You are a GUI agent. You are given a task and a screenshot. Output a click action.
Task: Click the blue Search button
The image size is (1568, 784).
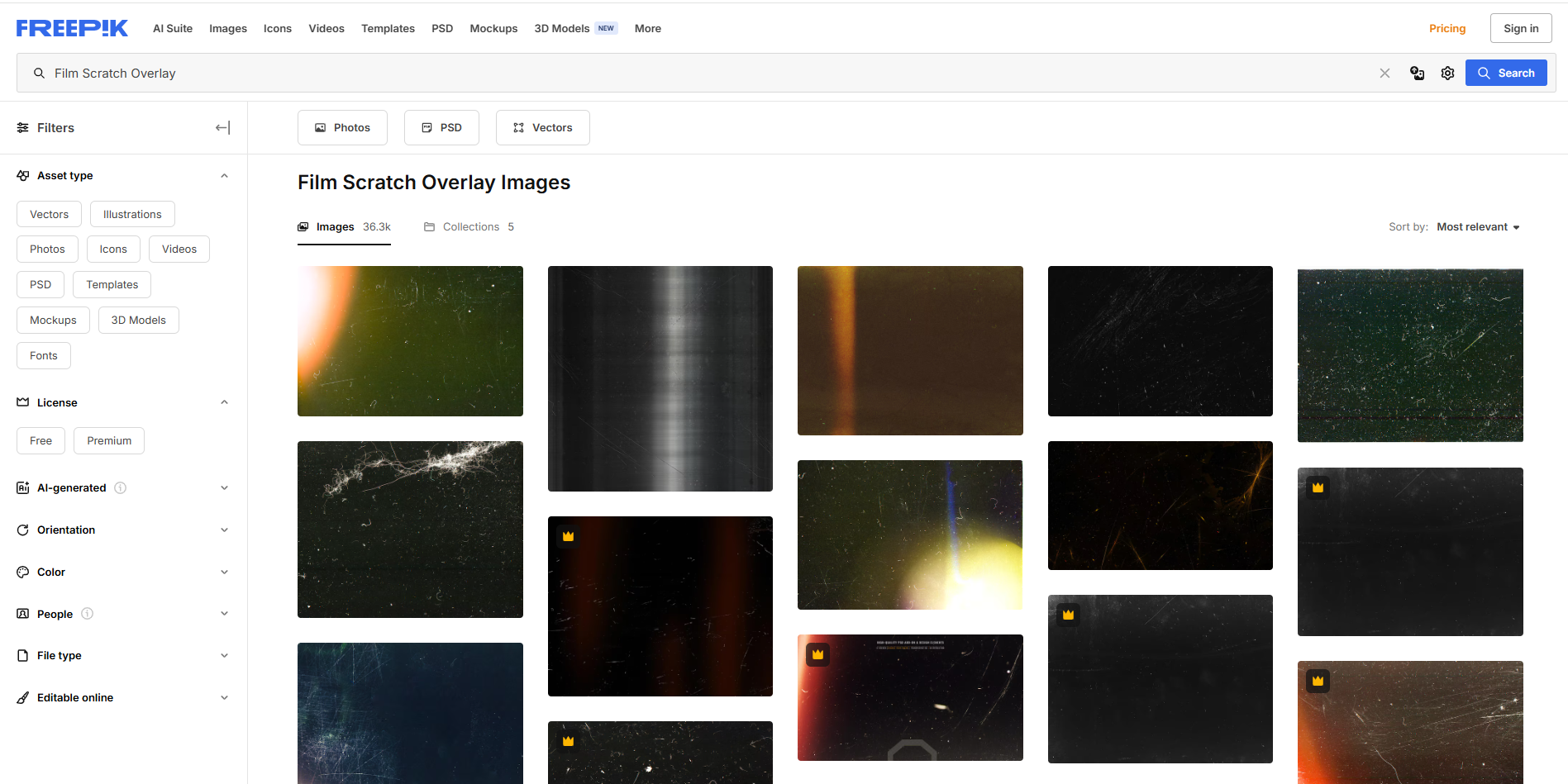(x=1506, y=74)
